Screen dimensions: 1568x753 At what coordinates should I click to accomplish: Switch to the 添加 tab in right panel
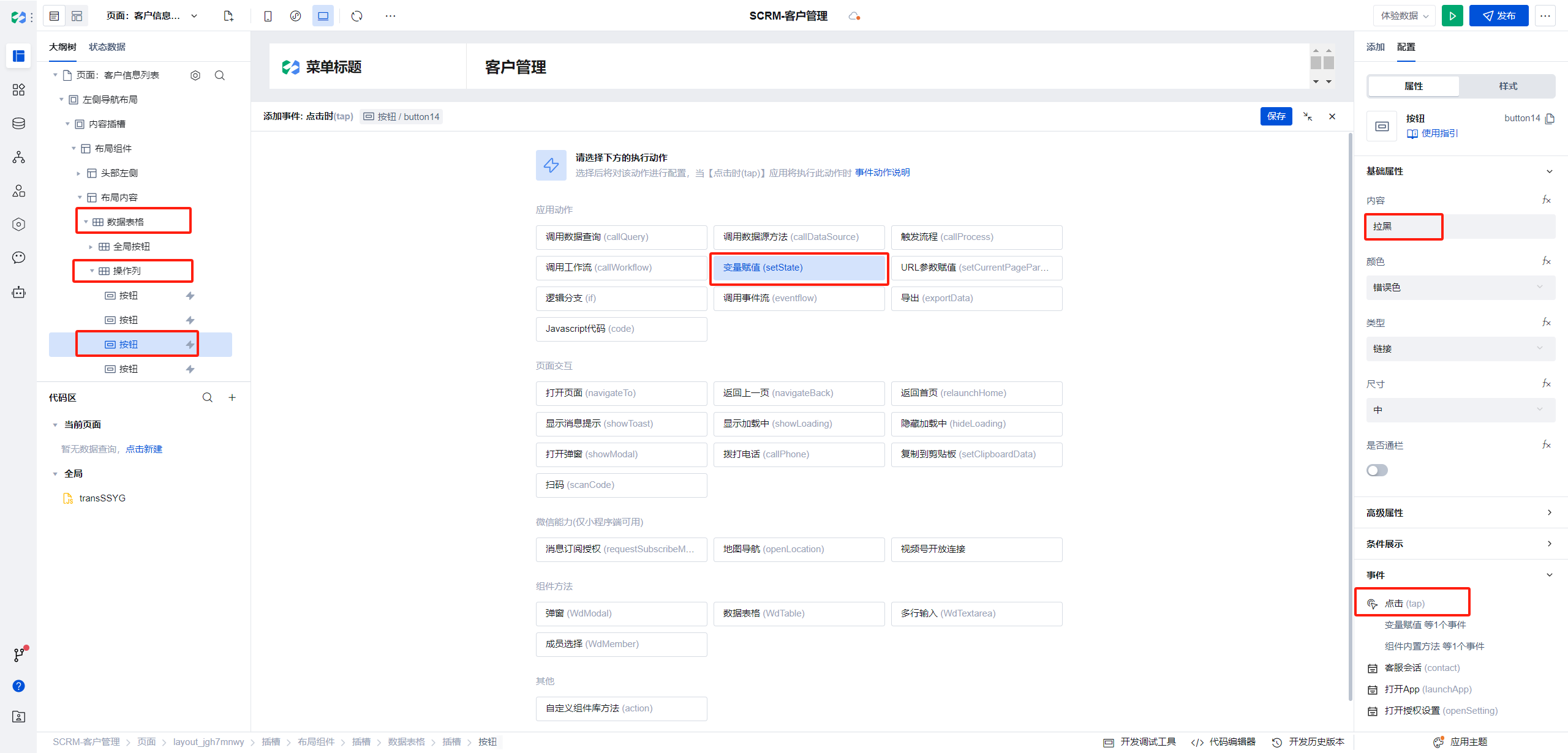[1375, 47]
